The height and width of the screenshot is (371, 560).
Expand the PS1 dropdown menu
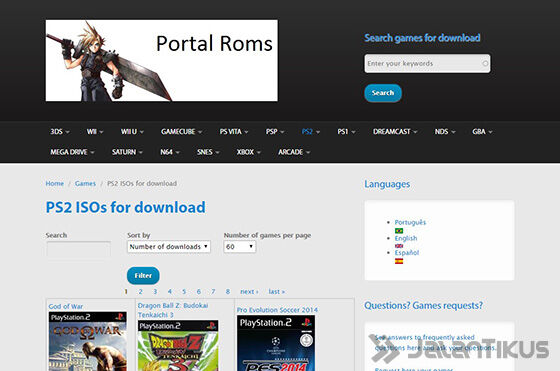(x=346, y=132)
